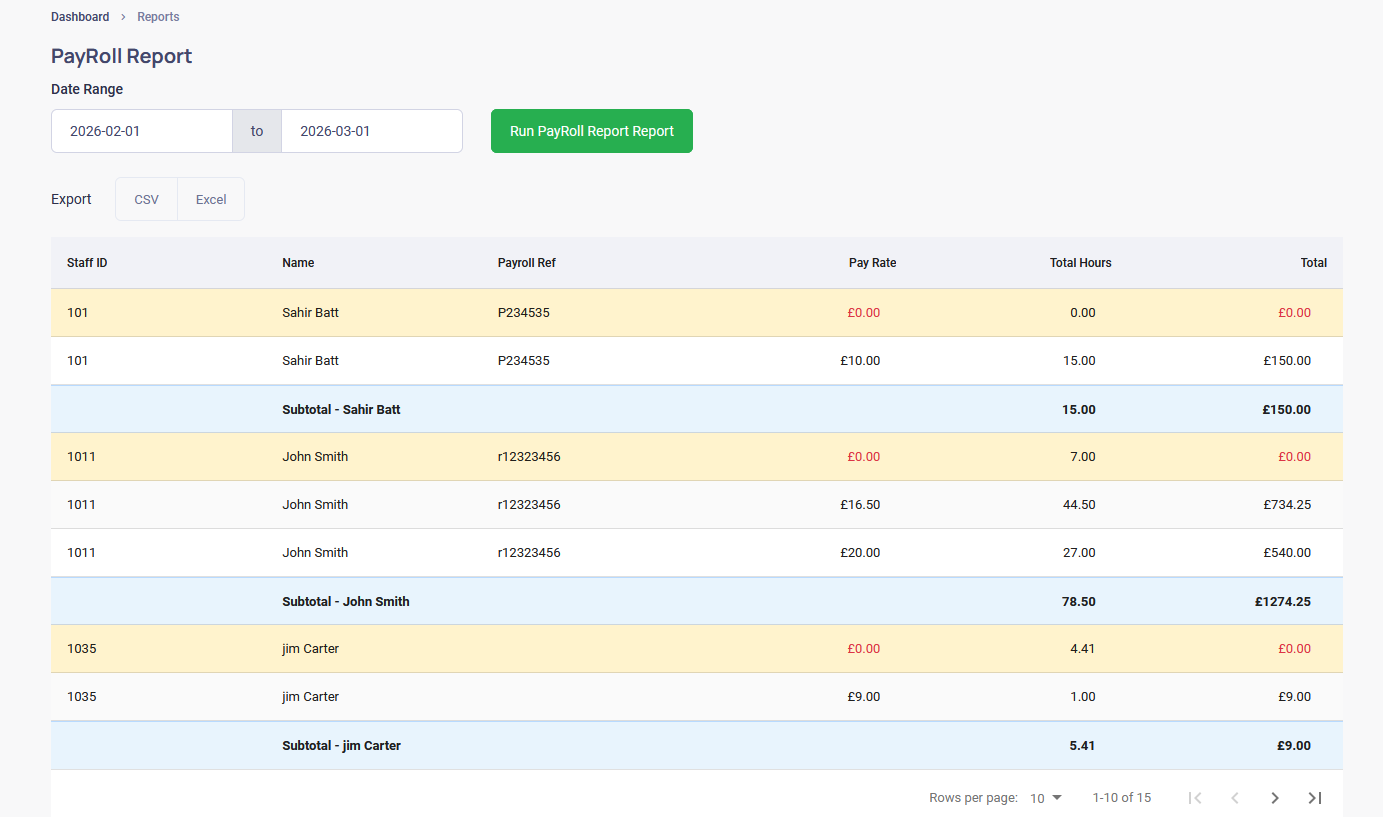Jump to the first page of the report
This screenshot has width=1383, height=817.
[x=1195, y=797]
